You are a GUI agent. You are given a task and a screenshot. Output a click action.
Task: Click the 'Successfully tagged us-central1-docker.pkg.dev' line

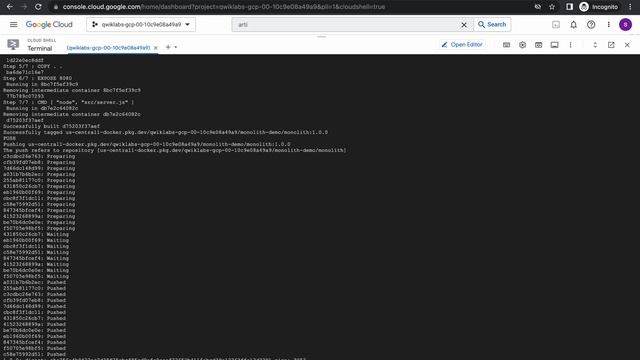point(165,132)
